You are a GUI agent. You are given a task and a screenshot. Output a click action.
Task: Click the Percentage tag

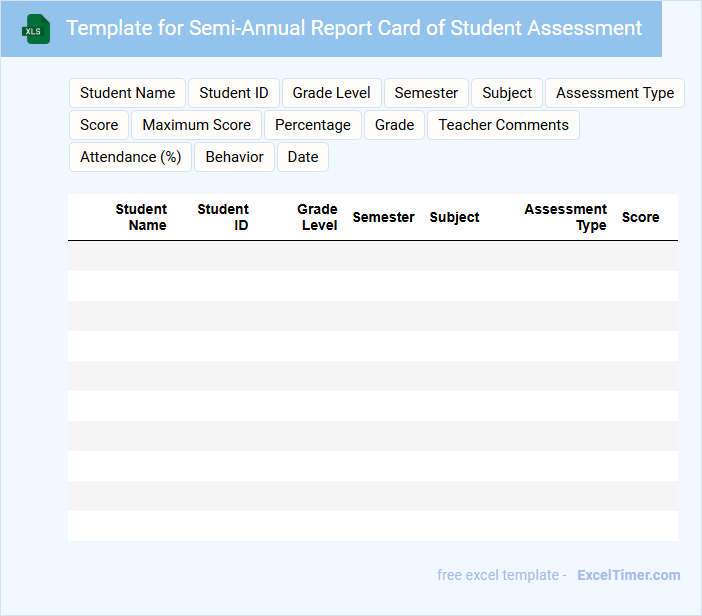(x=313, y=125)
